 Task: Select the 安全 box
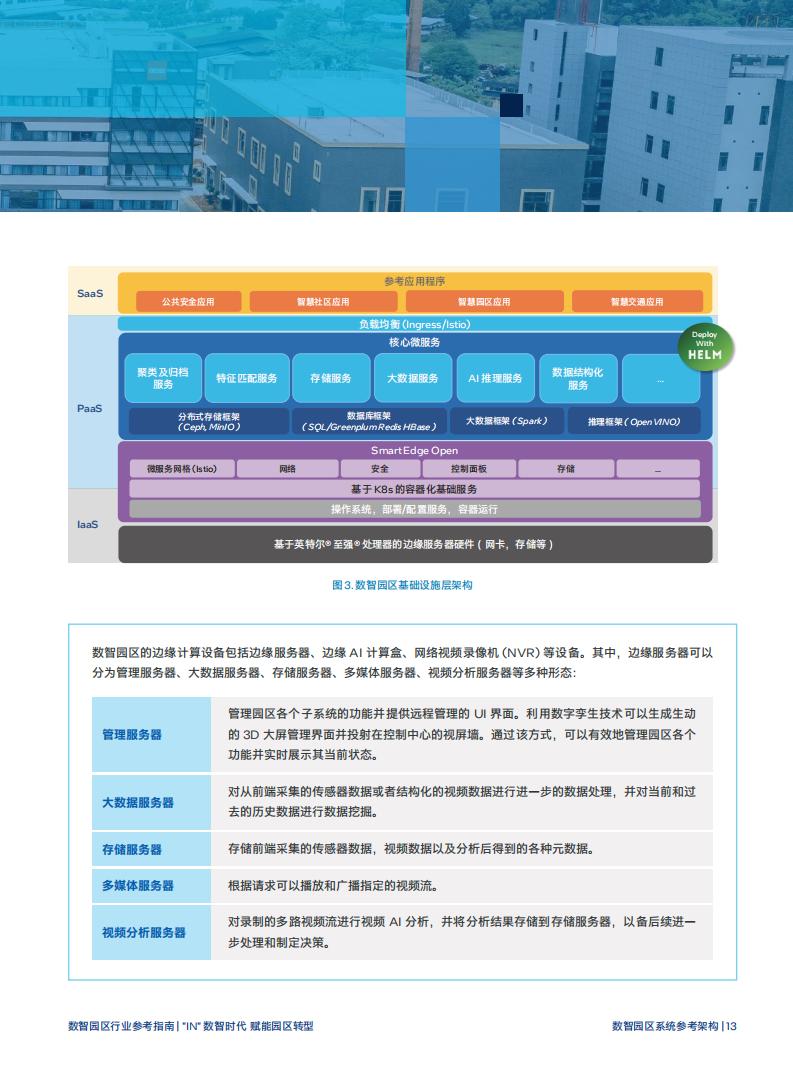tap(380, 468)
